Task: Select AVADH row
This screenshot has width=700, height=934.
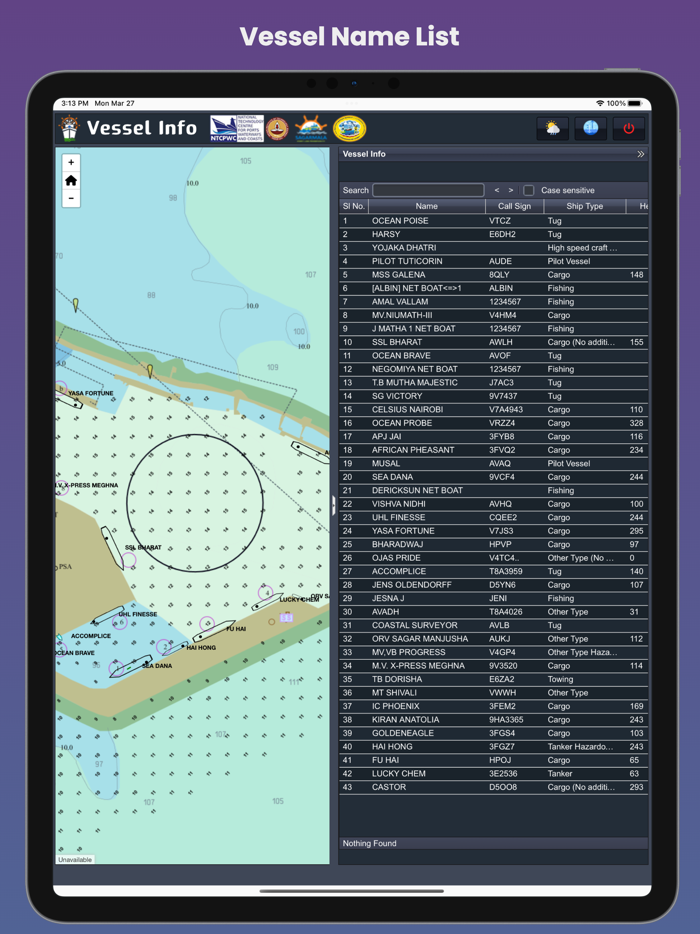Action: (x=493, y=612)
